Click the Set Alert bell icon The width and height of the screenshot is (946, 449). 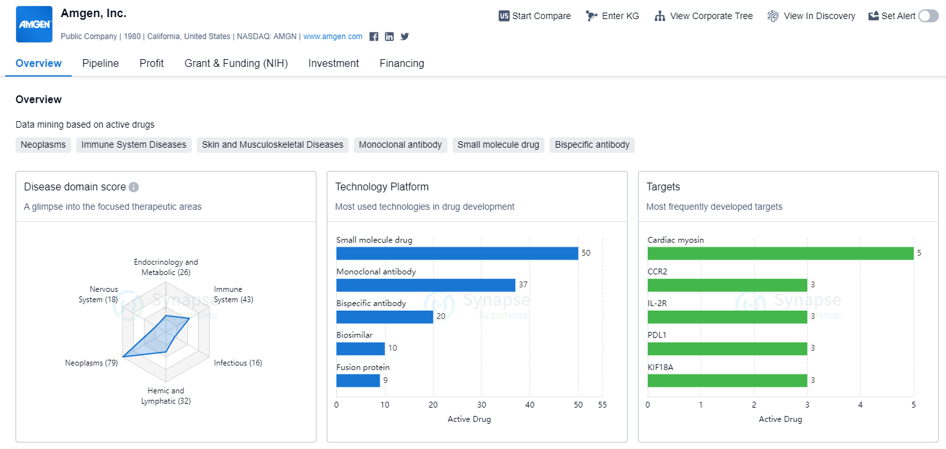873,16
